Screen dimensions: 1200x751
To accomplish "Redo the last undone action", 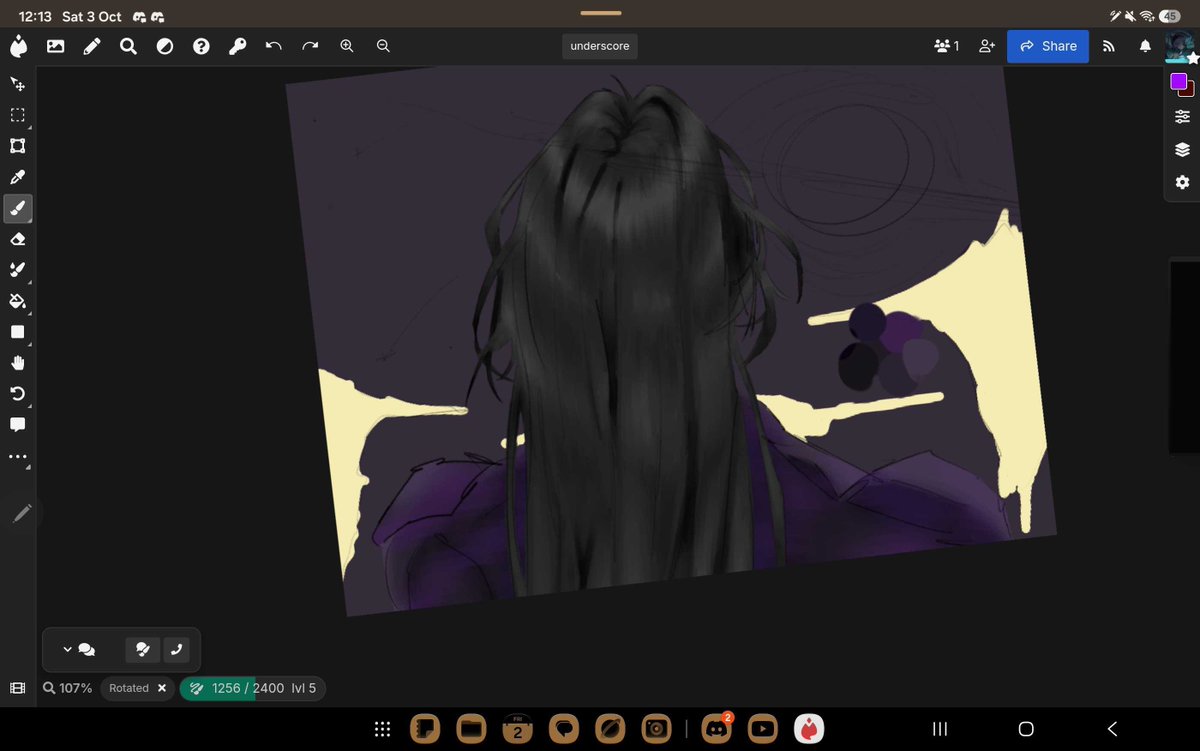I will (310, 46).
